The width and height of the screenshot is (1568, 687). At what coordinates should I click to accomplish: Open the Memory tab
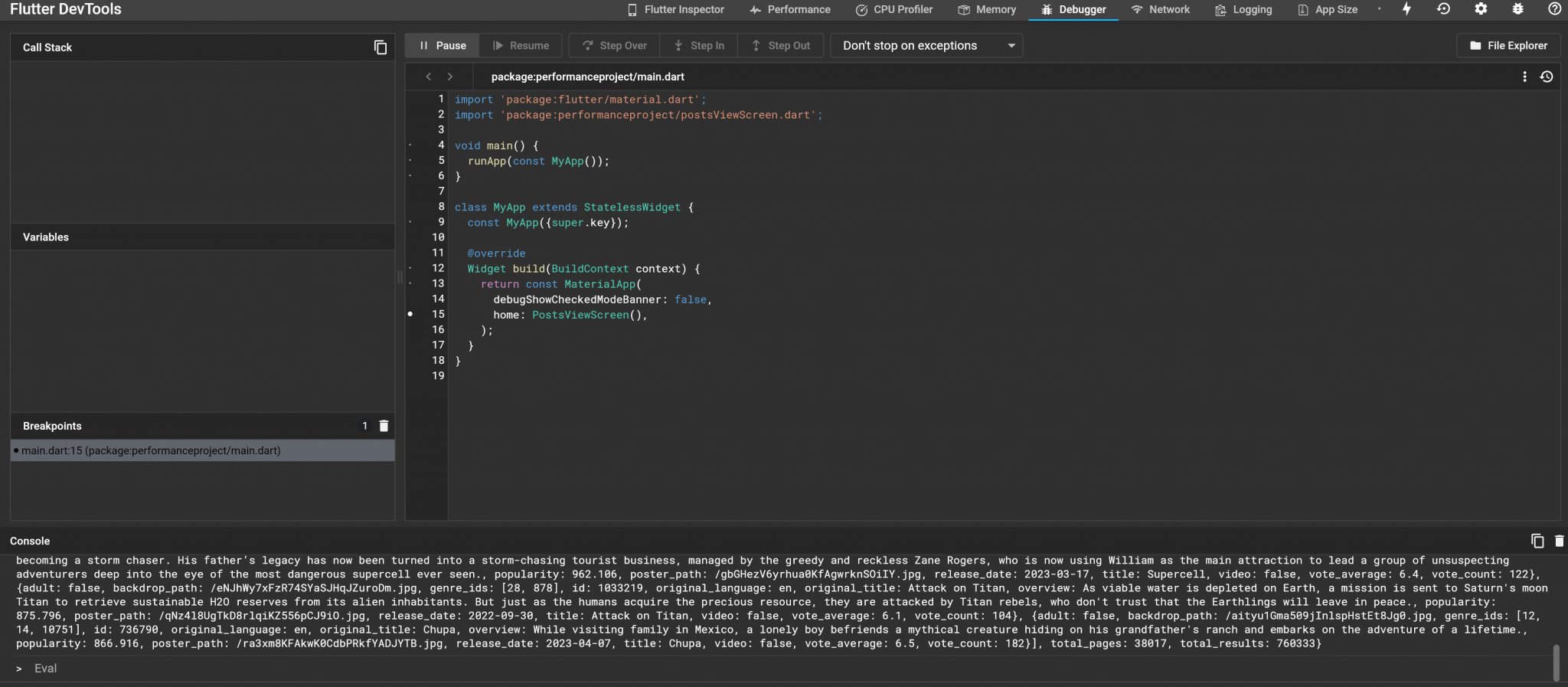[987, 10]
